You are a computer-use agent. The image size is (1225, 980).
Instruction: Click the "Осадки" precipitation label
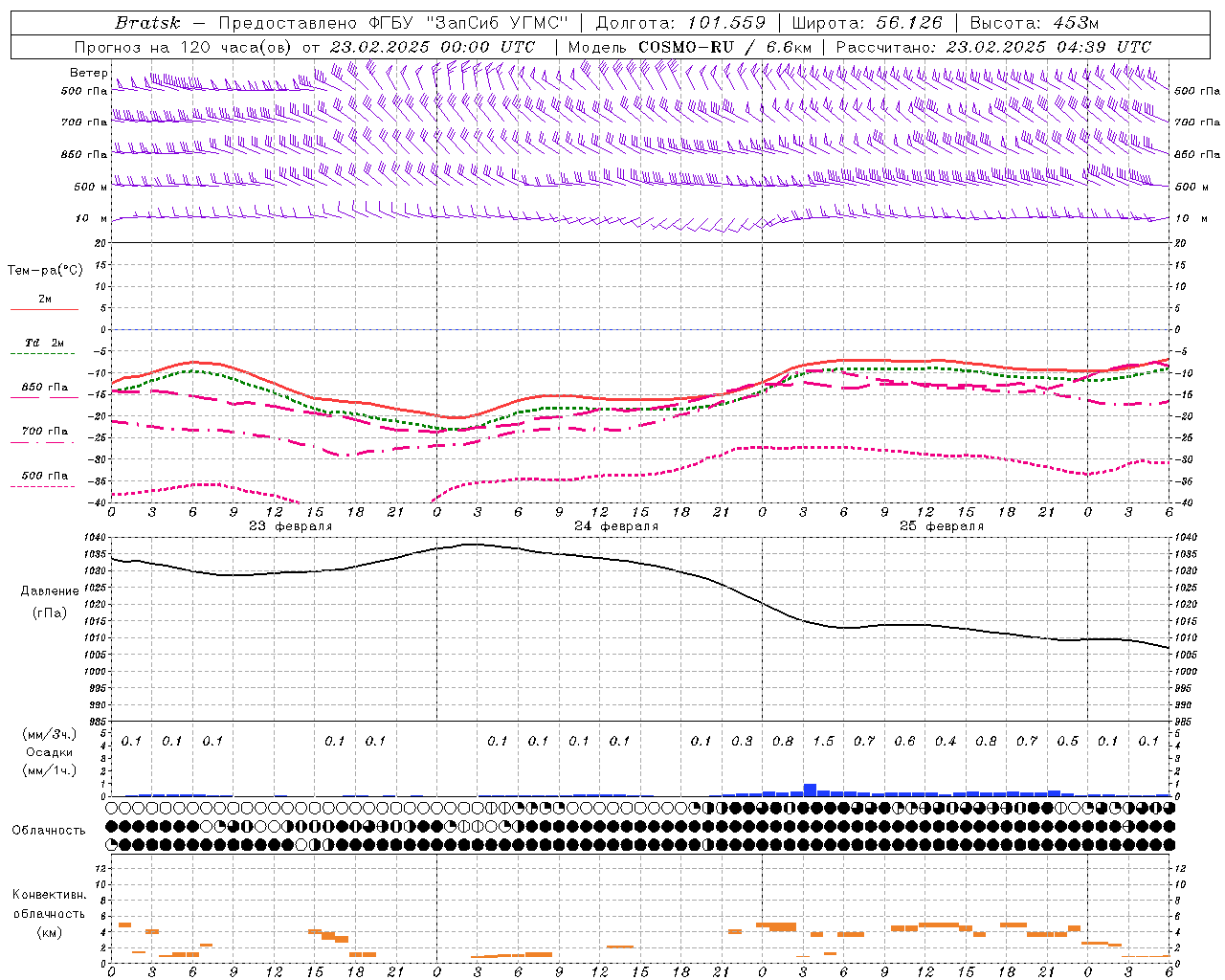tap(50, 752)
